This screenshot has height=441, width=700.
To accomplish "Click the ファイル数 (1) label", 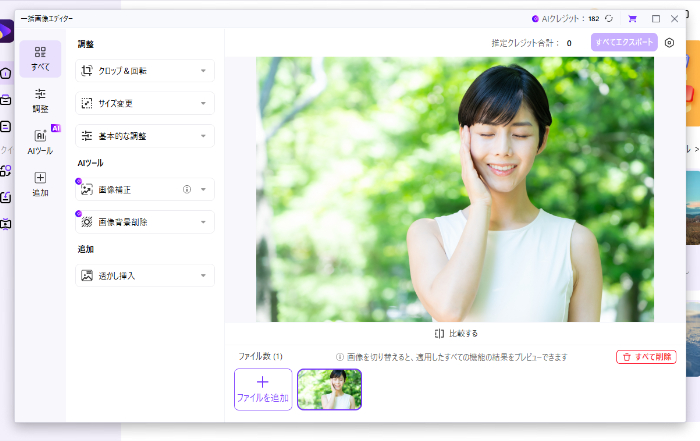I will pos(260,357).
